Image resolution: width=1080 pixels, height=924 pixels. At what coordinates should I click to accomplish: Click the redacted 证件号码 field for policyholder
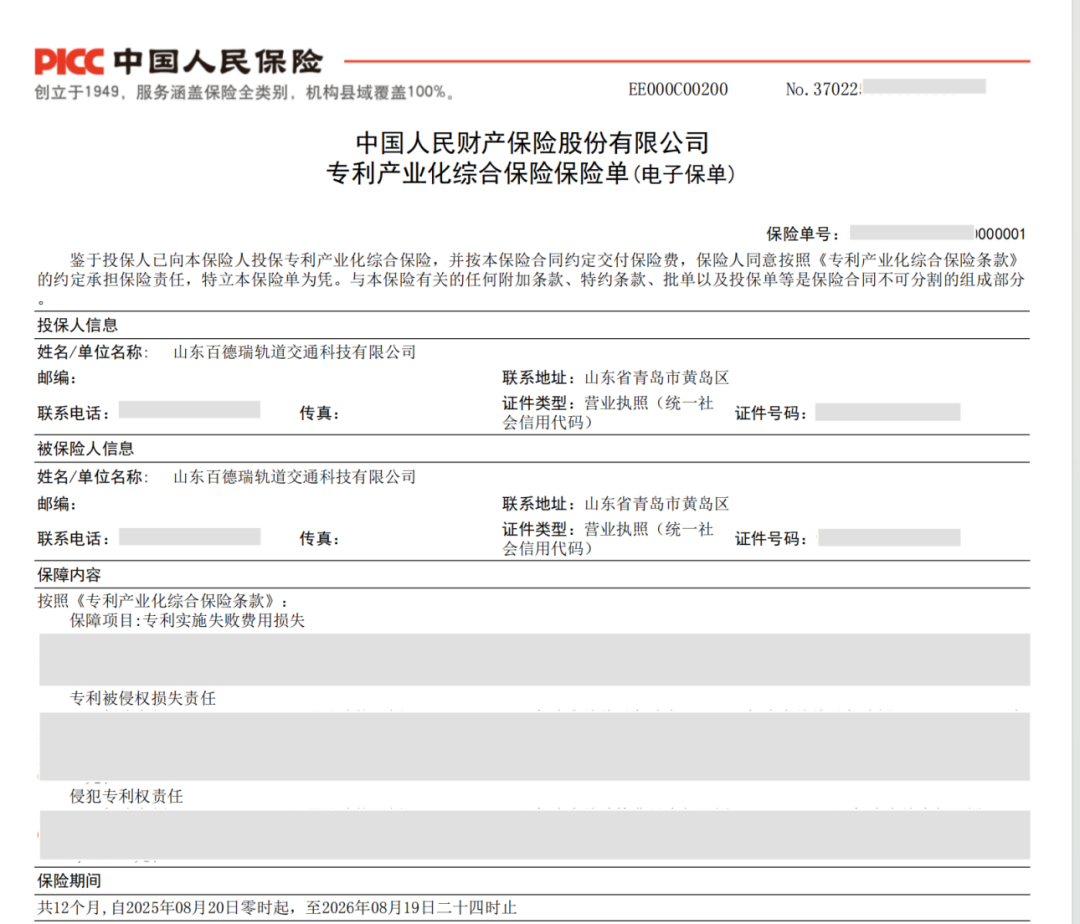click(x=888, y=412)
